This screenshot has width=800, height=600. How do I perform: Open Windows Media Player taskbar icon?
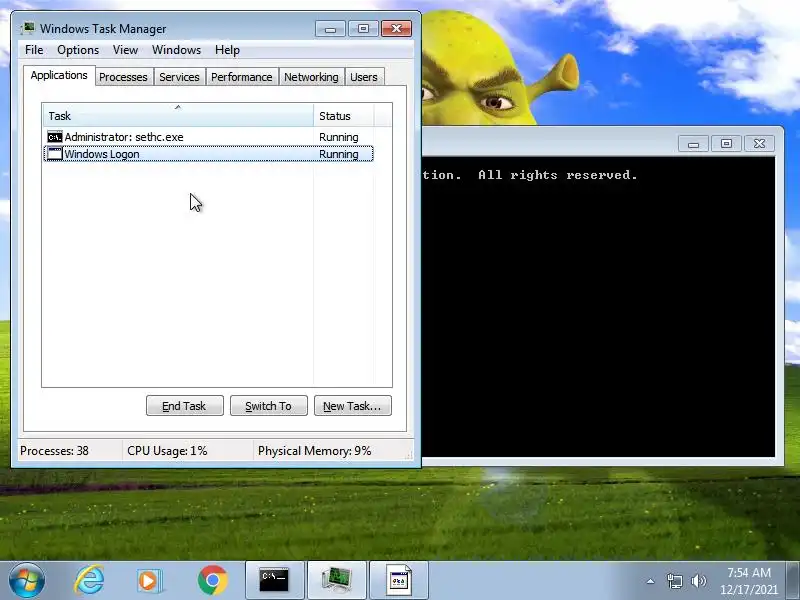149,581
